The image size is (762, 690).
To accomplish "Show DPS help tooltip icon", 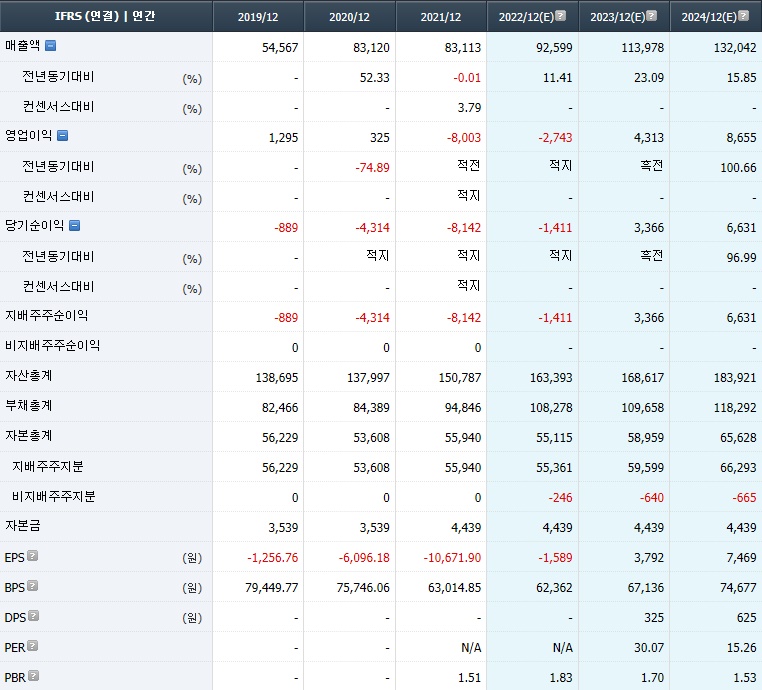I will [x=34, y=616].
